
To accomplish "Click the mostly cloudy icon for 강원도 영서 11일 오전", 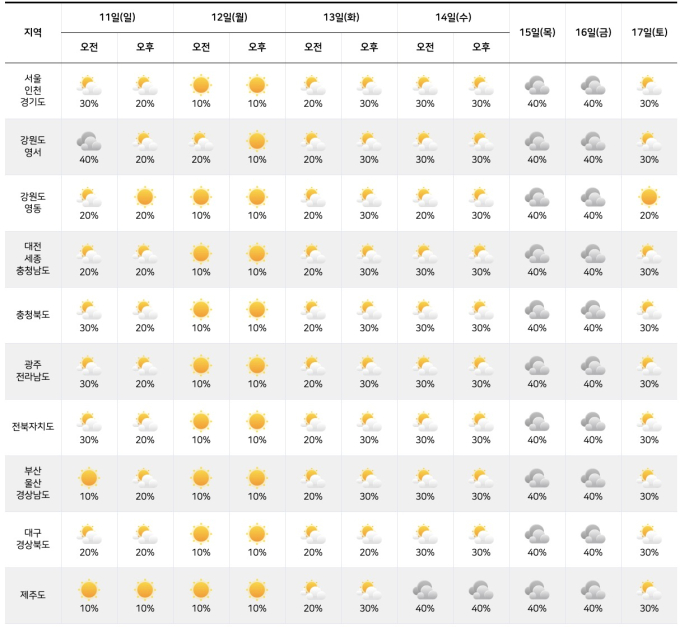I will coord(89,141).
